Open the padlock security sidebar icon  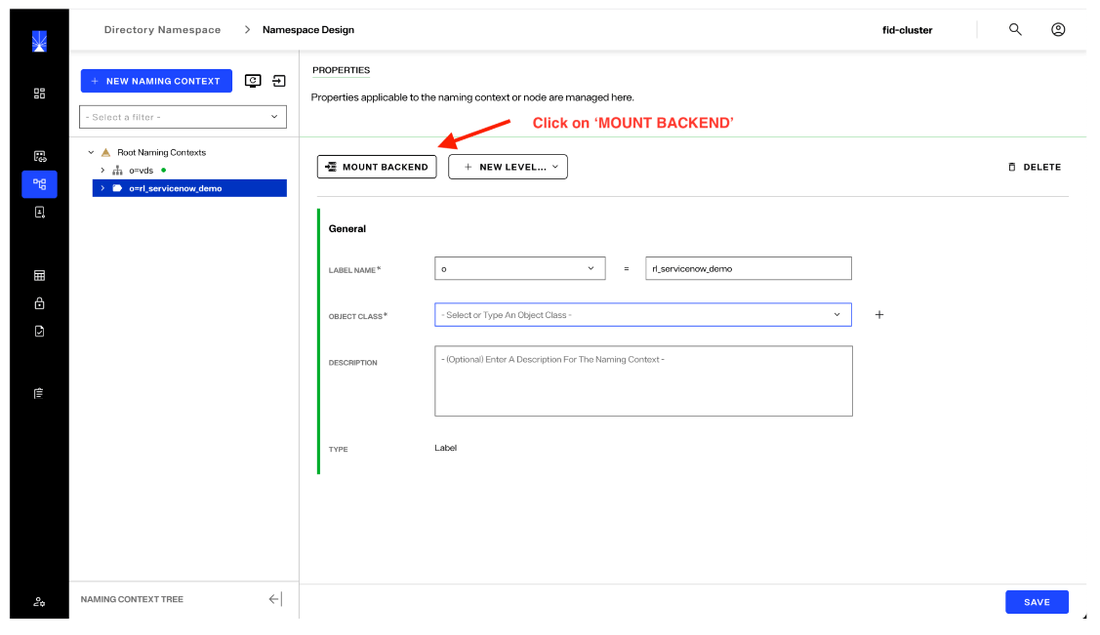pos(39,303)
